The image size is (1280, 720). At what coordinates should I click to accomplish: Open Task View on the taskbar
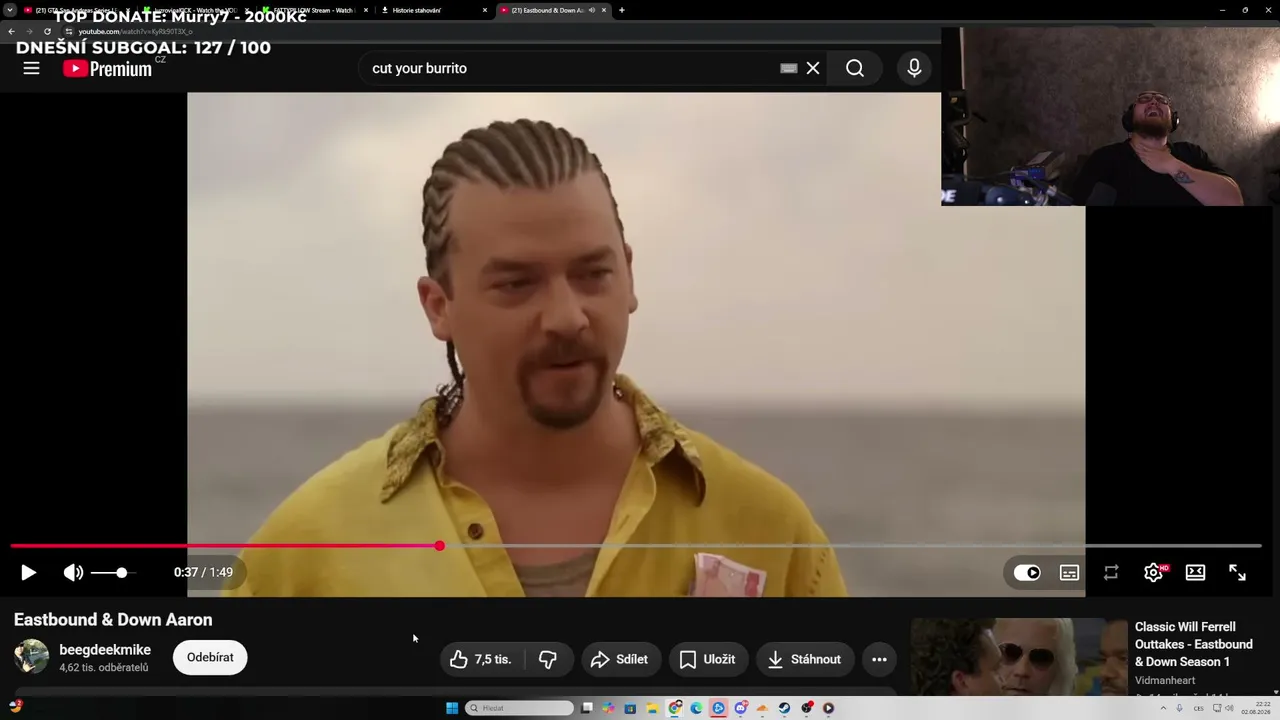587,708
